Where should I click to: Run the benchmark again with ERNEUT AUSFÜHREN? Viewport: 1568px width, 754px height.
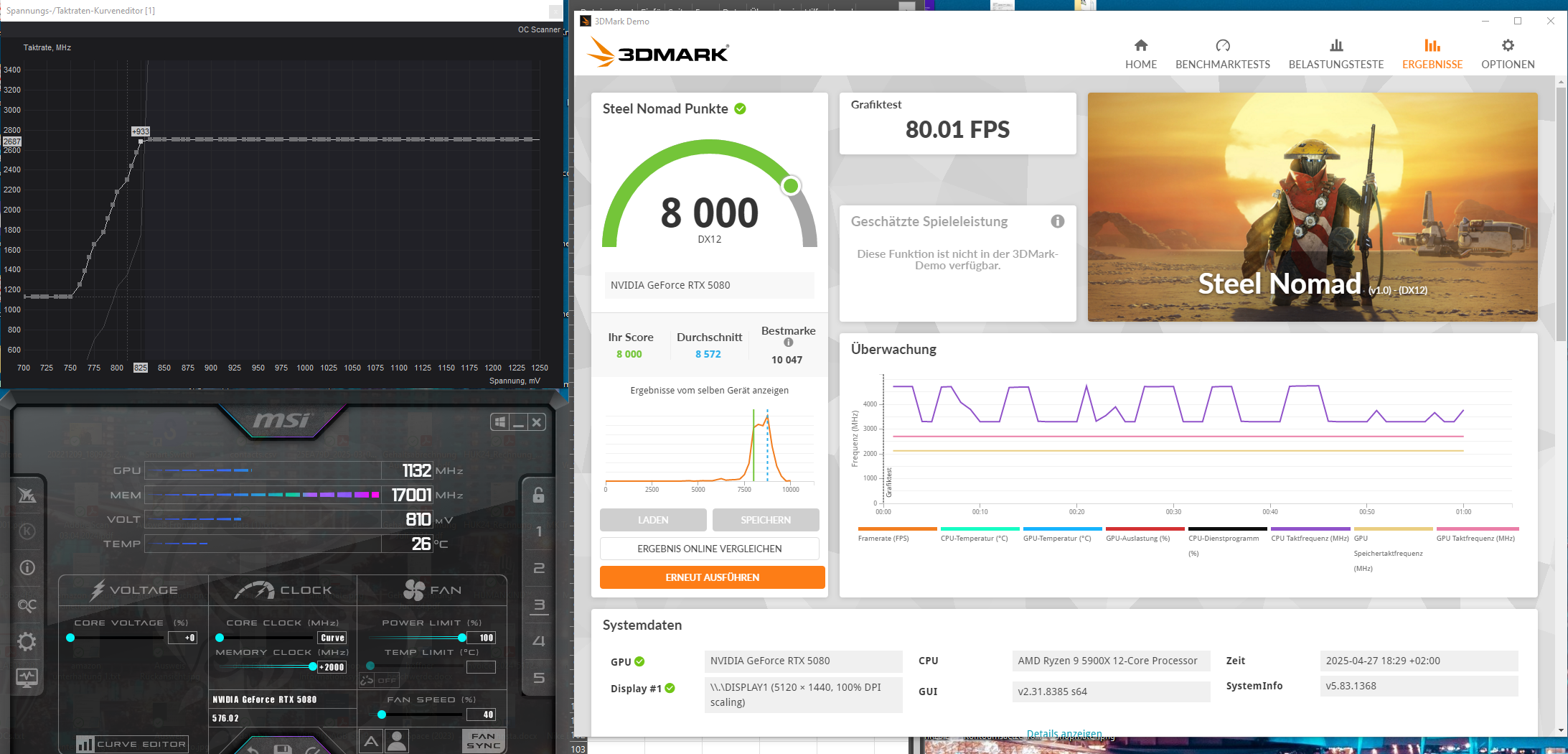point(713,577)
